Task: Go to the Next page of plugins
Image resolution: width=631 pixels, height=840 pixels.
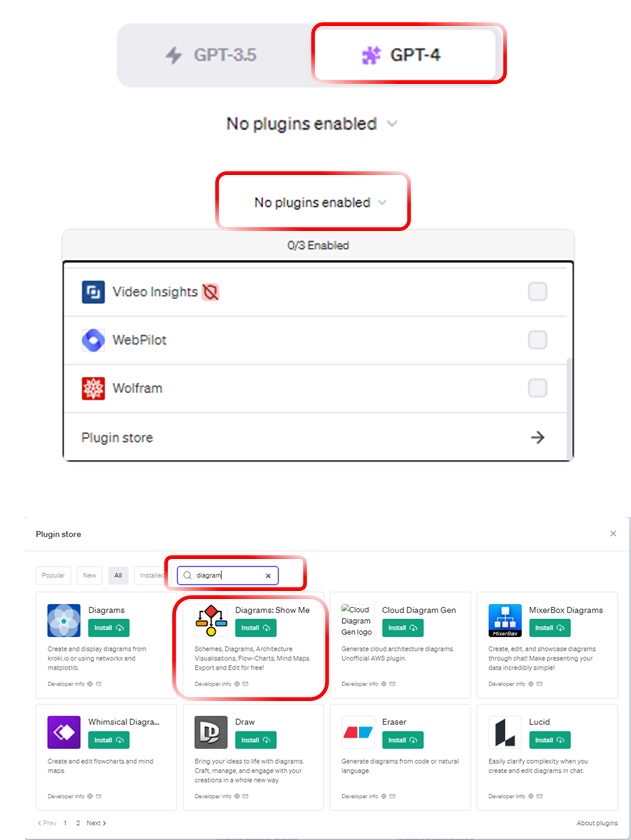Action: point(96,823)
